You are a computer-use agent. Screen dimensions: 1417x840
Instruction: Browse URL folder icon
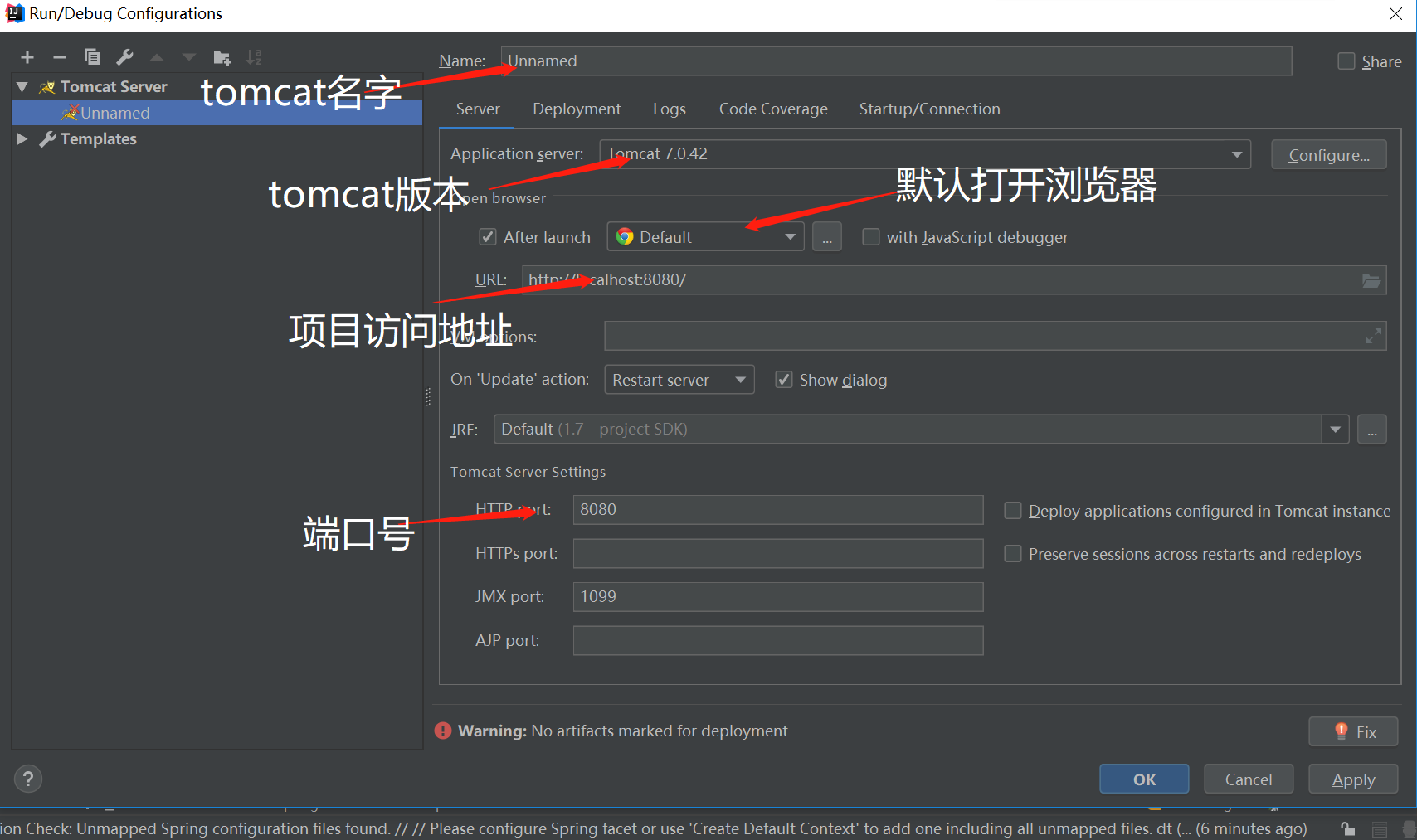tap(1371, 280)
